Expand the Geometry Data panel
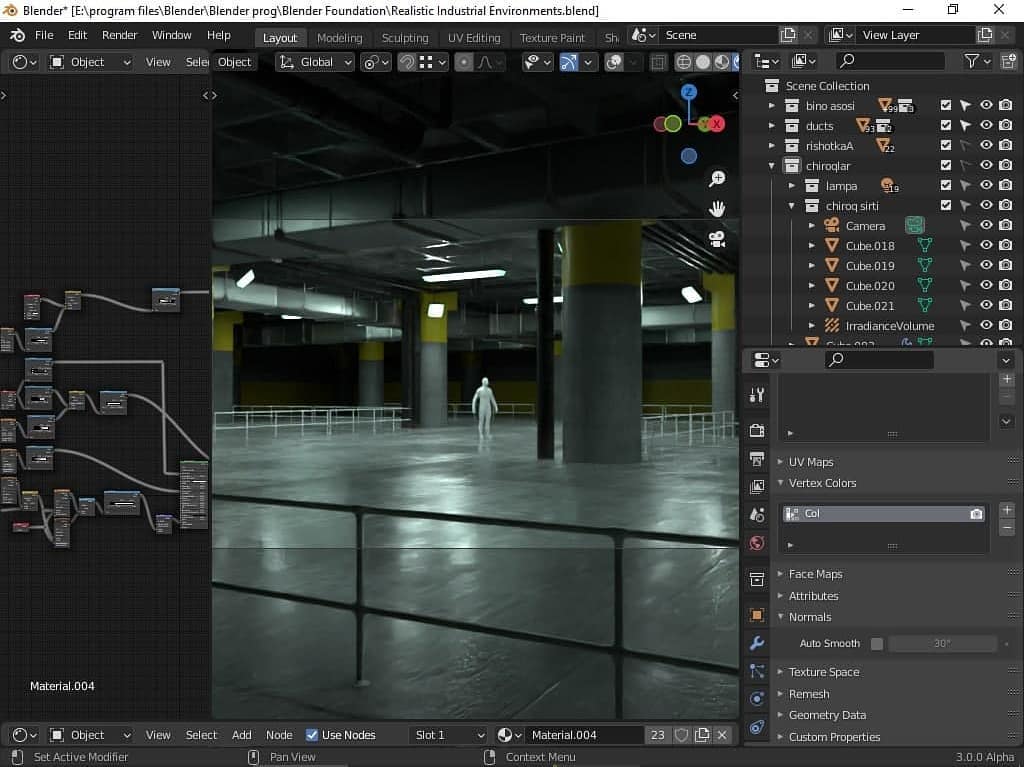This screenshot has height=767, width=1024. (827, 715)
